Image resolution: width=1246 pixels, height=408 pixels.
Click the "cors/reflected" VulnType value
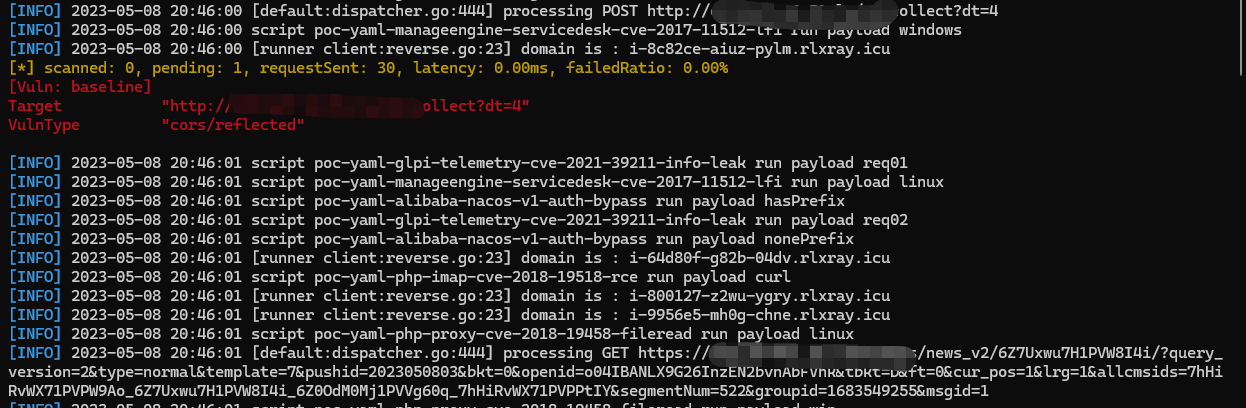coord(233,125)
